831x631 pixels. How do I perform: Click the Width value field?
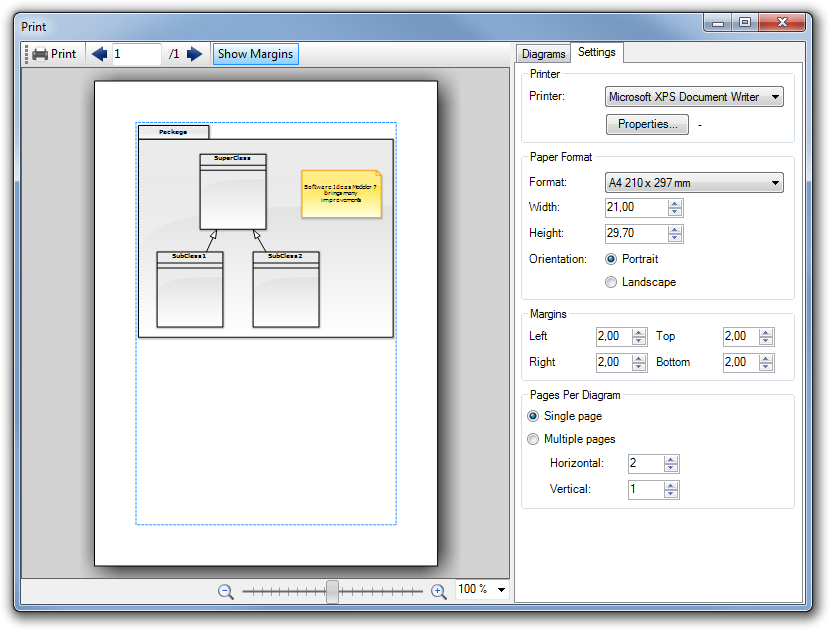coord(636,207)
